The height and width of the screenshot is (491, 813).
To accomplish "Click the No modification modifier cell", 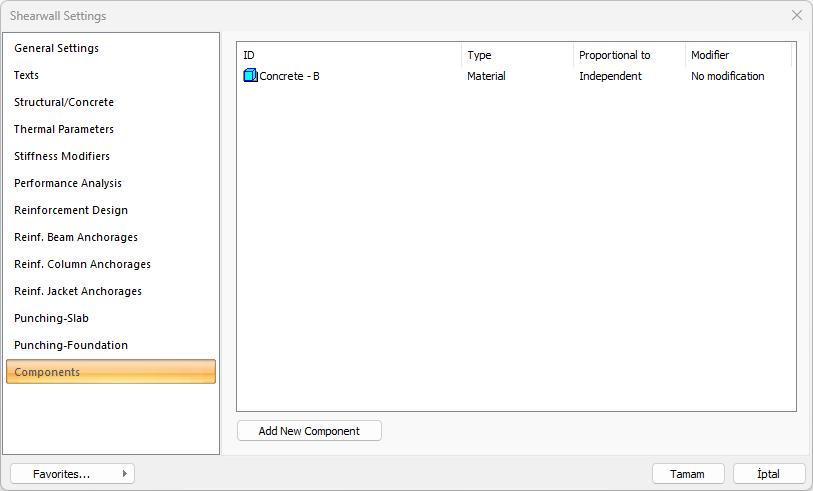I will 728,76.
